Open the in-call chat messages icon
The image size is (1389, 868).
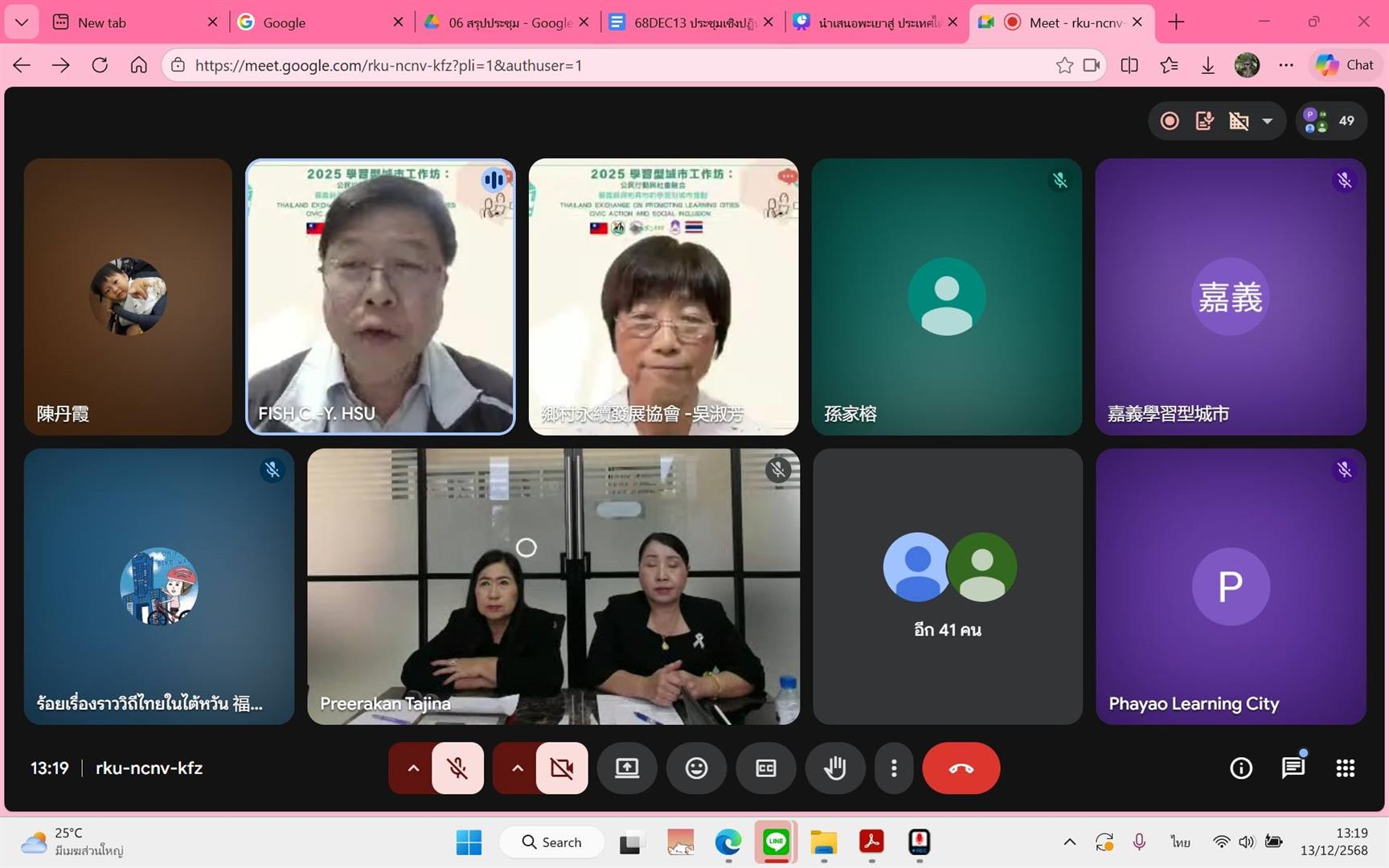point(1293,768)
